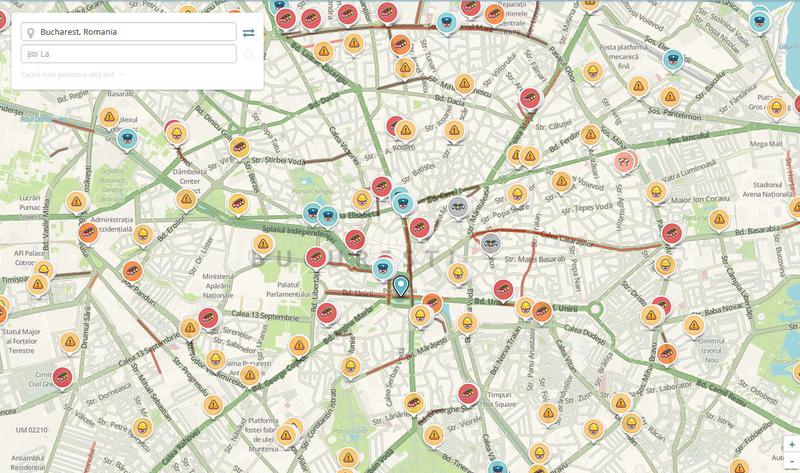Click the hazard marker near Lucrări Pumac Towers
800x473 pixels.
click(x=77, y=201)
